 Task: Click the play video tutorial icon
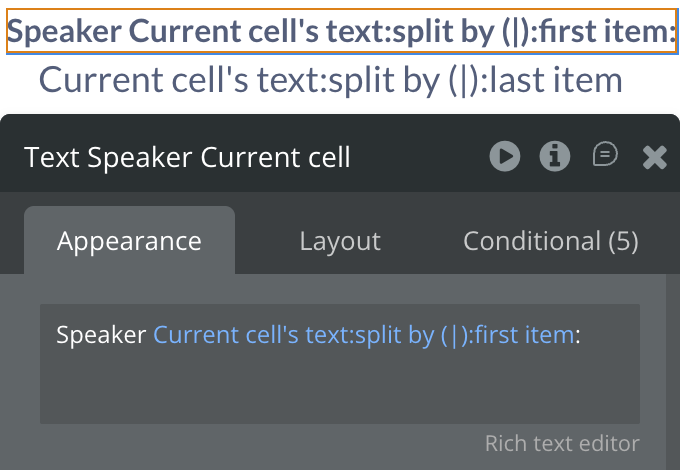coord(504,156)
